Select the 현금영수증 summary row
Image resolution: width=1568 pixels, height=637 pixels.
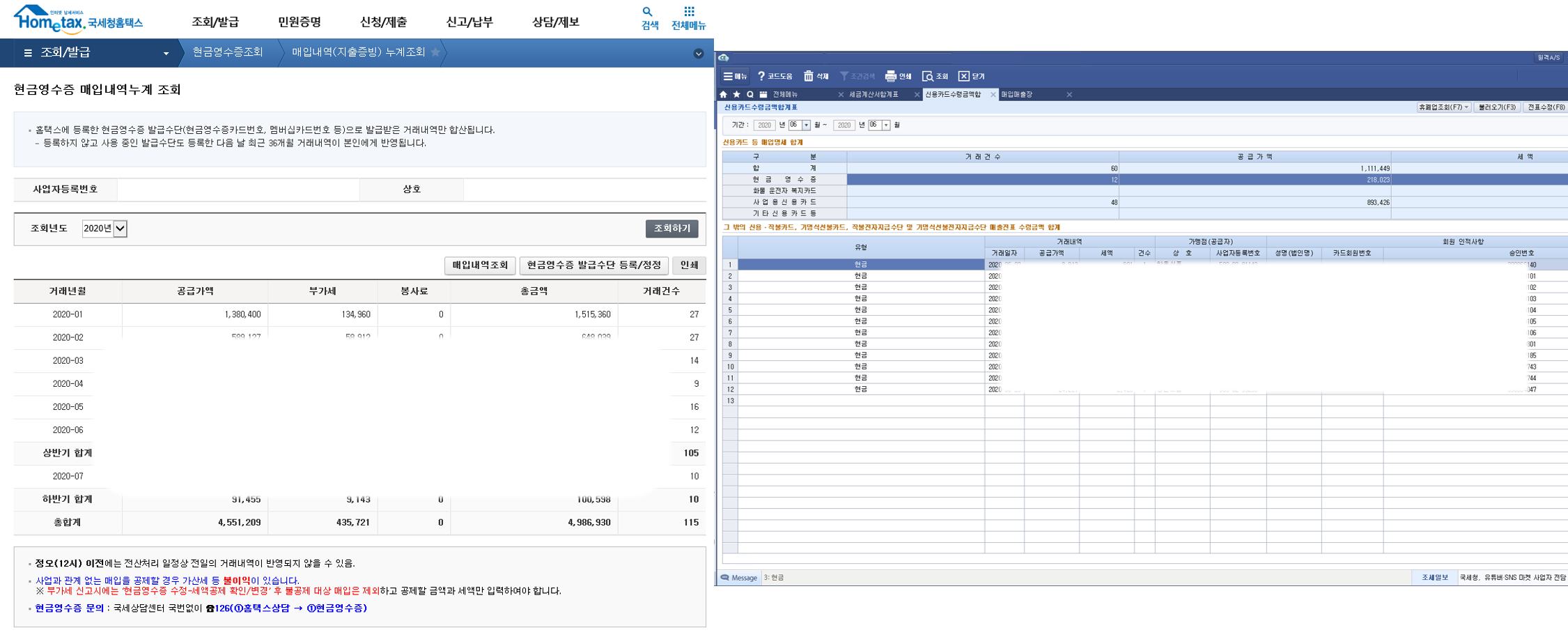tap(1145, 180)
